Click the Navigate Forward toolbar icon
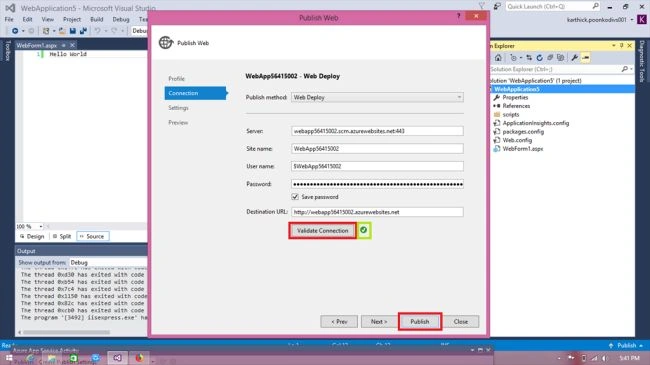The width and height of the screenshot is (650, 365). coord(31,31)
